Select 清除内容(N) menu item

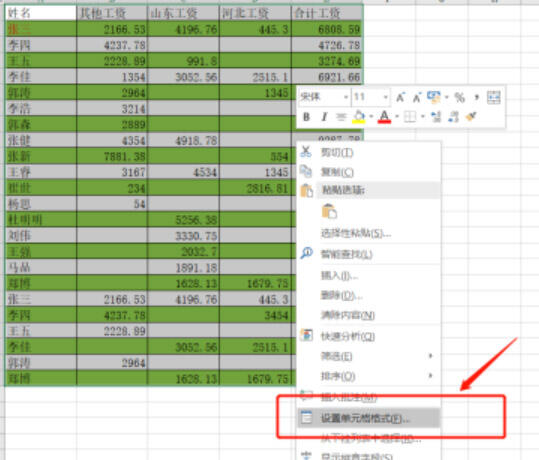point(368,315)
